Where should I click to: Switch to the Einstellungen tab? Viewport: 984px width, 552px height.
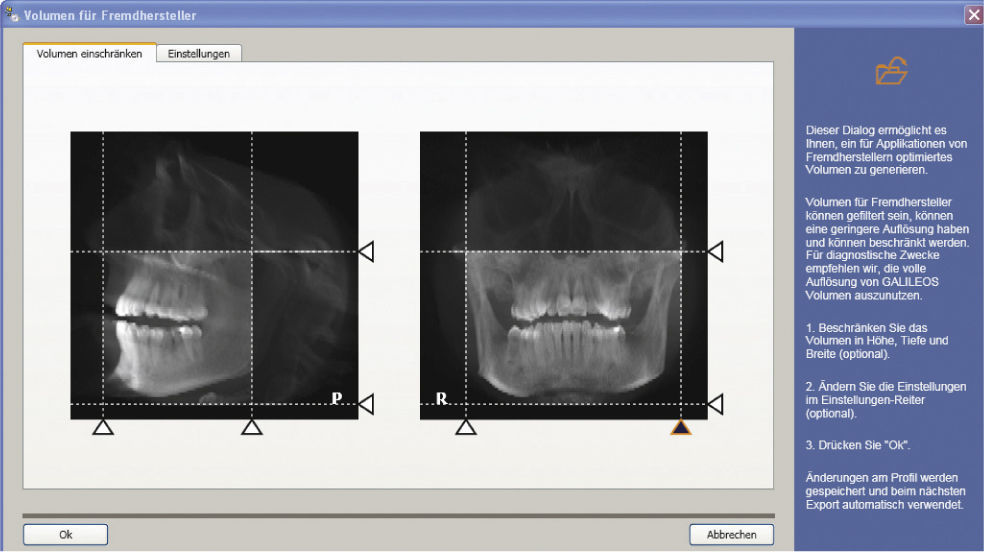click(x=198, y=54)
